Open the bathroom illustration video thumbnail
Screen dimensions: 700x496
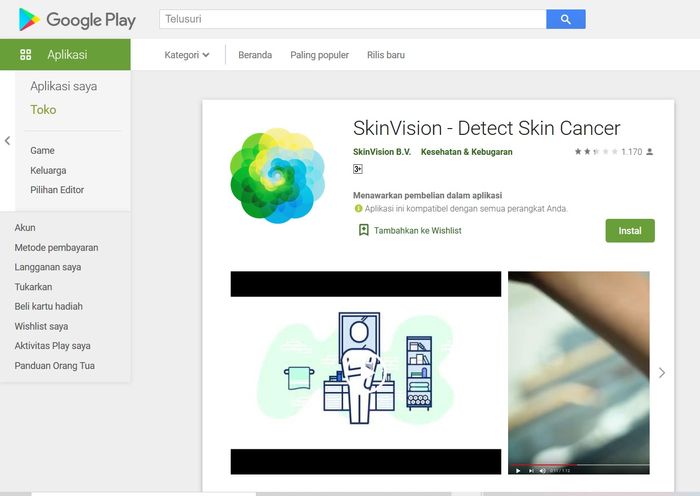click(366, 373)
